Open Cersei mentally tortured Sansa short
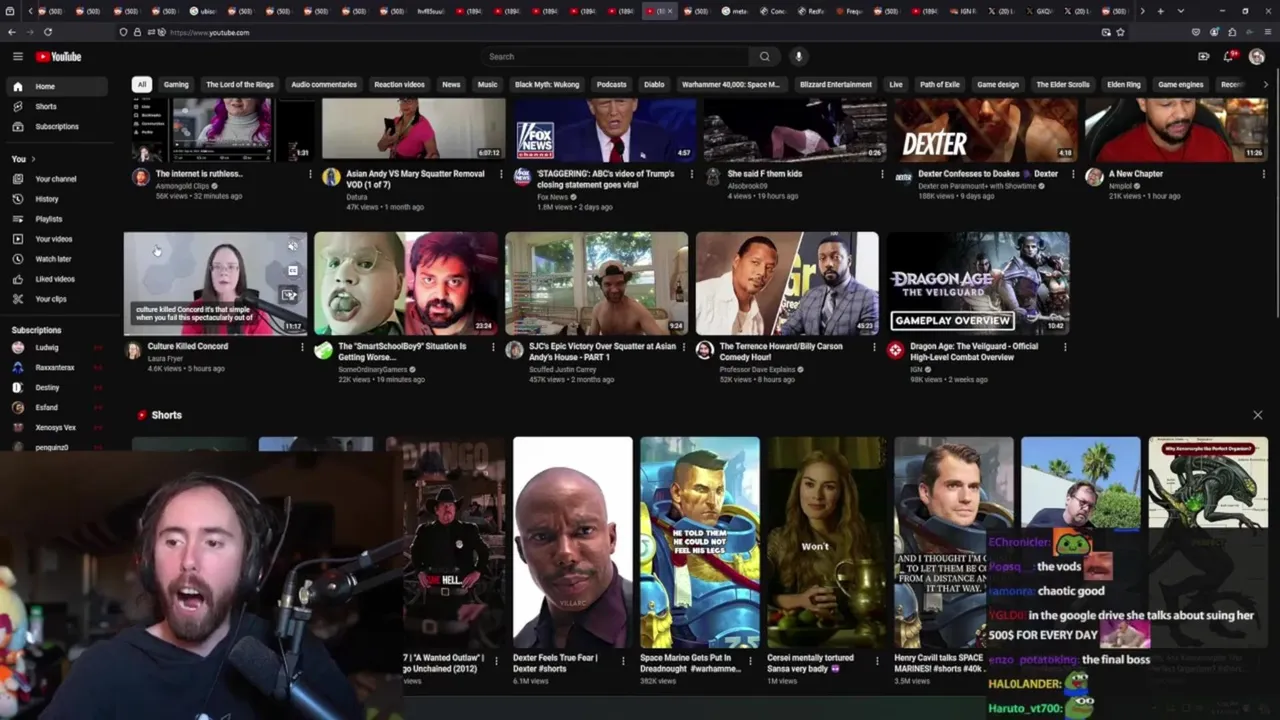 click(x=827, y=542)
